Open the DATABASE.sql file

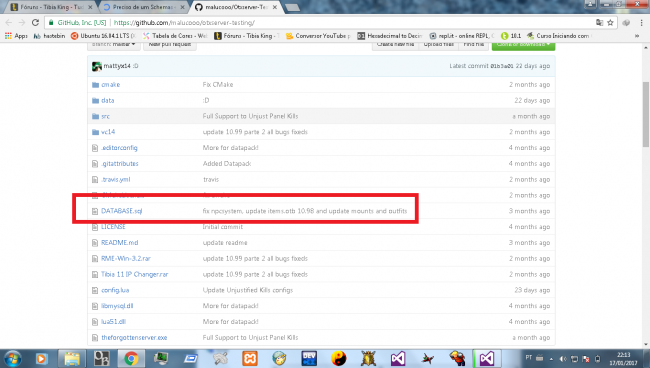[x=121, y=211]
